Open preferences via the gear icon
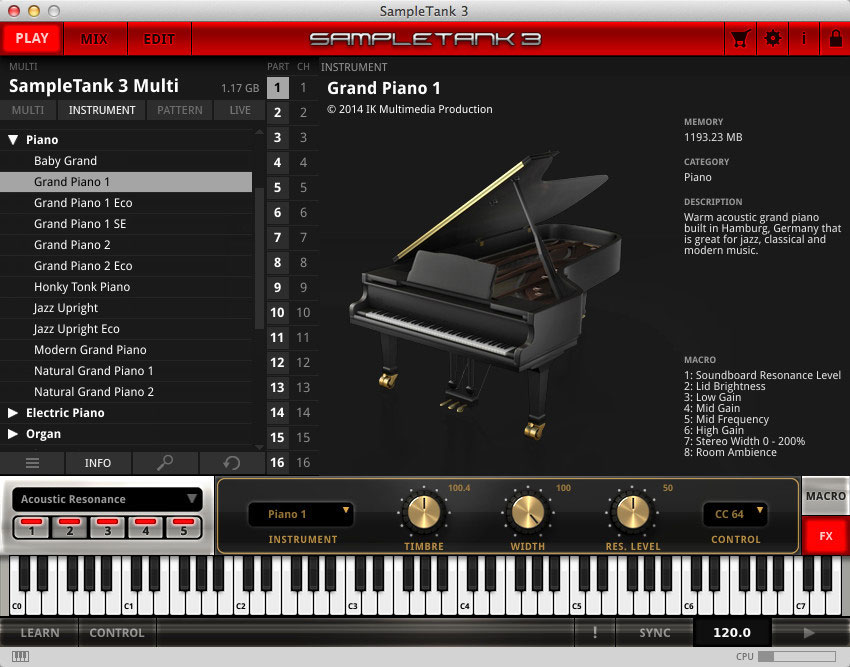The height and width of the screenshot is (667, 850). (x=772, y=39)
